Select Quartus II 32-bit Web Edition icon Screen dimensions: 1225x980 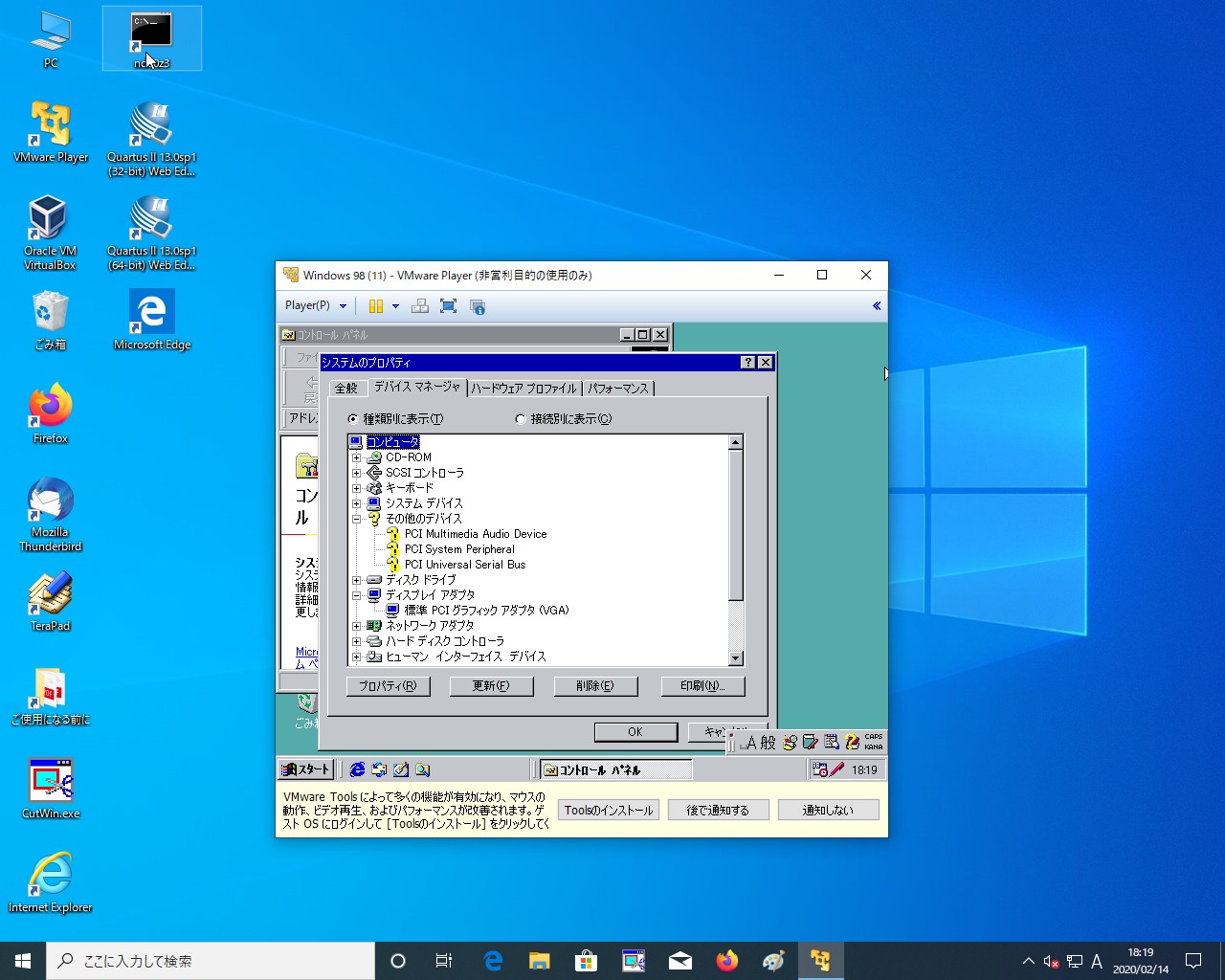tap(151, 139)
